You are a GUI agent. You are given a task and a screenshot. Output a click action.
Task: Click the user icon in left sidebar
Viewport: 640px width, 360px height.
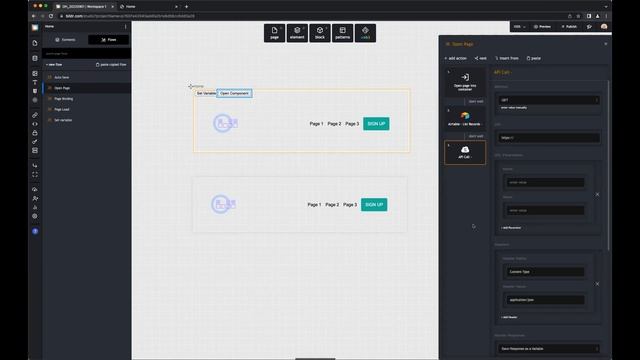(35, 198)
